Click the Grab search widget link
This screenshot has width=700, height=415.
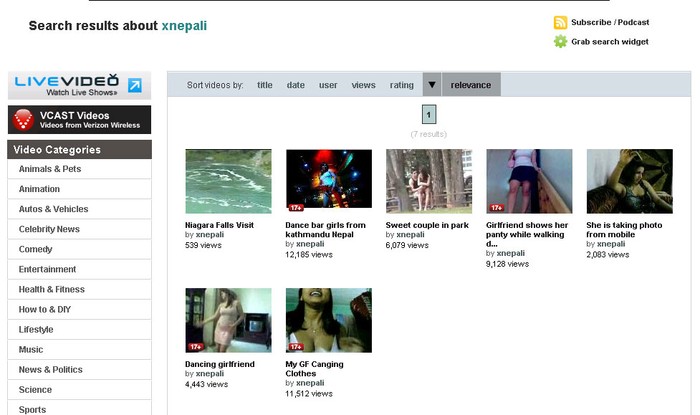point(610,42)
